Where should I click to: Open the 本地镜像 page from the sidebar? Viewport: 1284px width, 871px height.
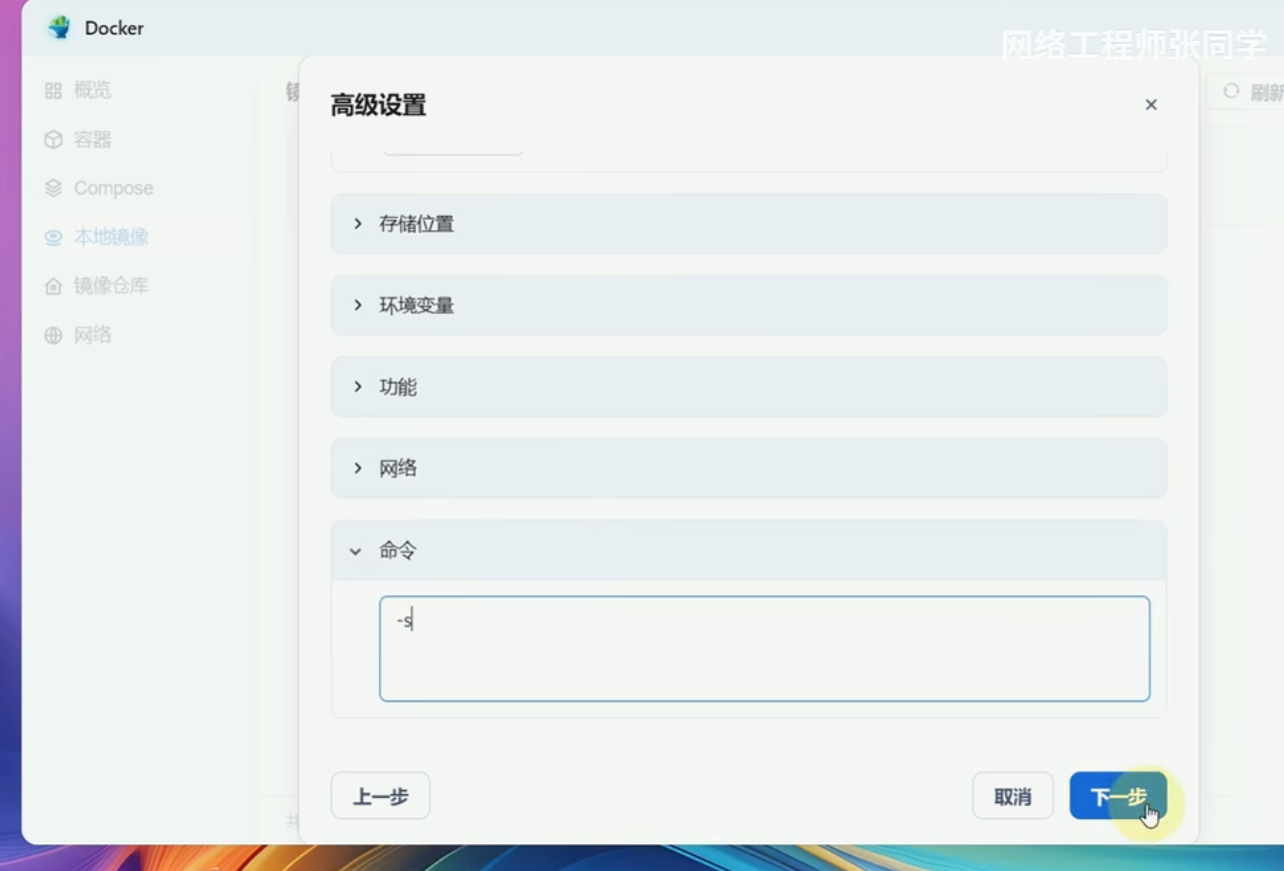[x=110, y=237]
